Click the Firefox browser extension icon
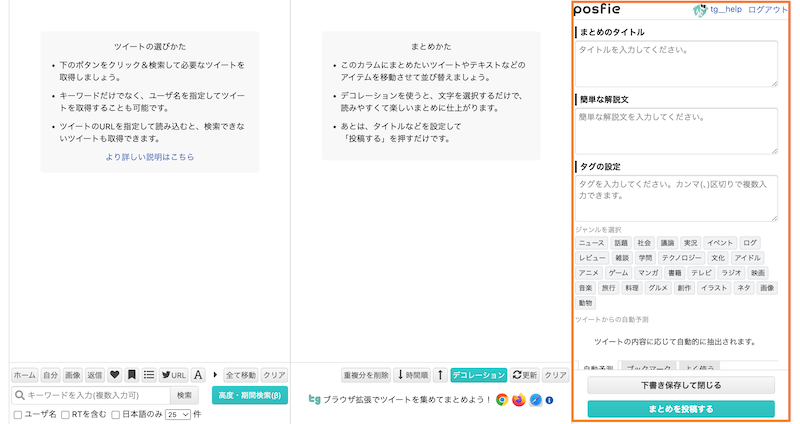 pos(518,400)
